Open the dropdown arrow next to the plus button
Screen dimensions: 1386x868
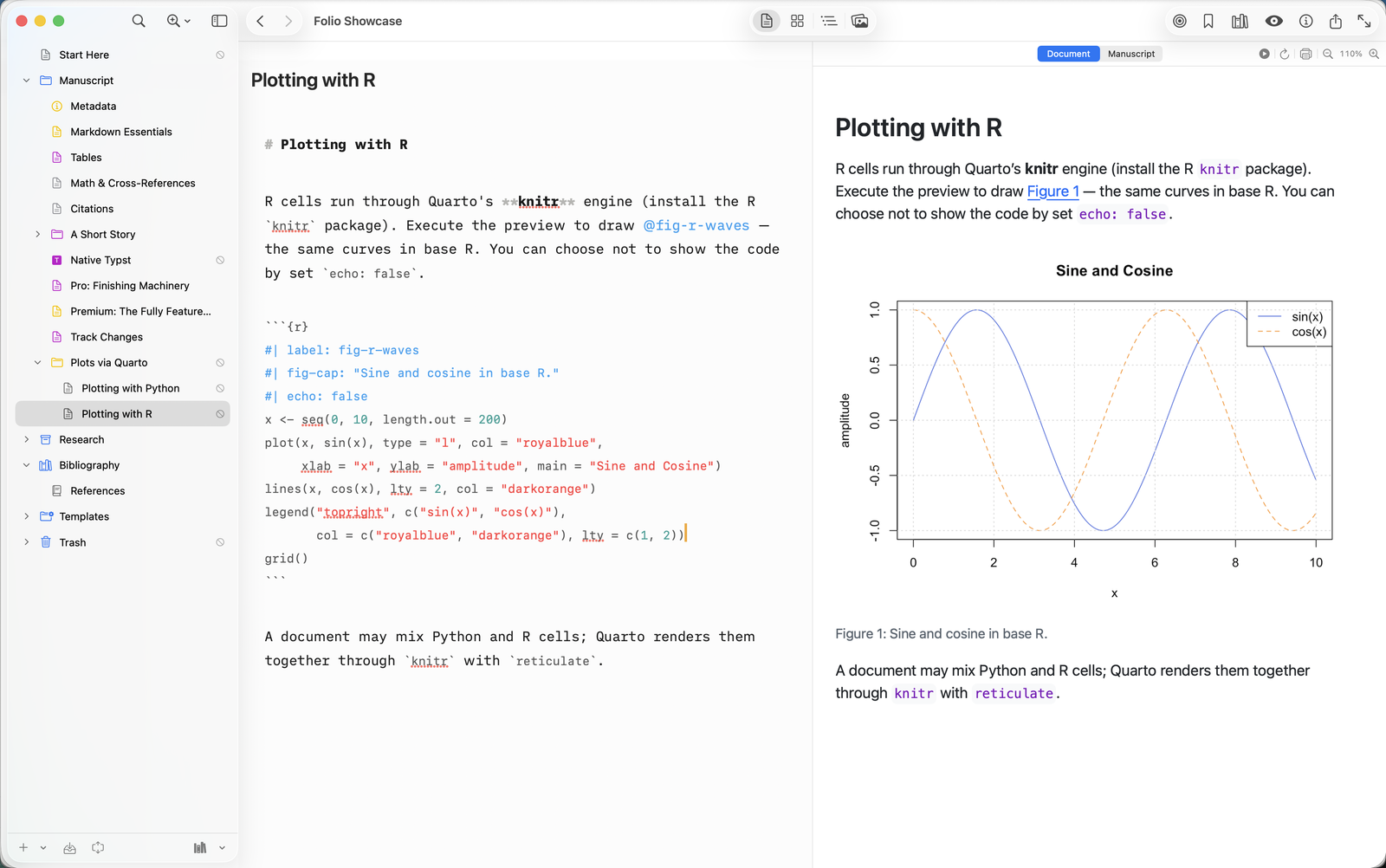(43, 848)
